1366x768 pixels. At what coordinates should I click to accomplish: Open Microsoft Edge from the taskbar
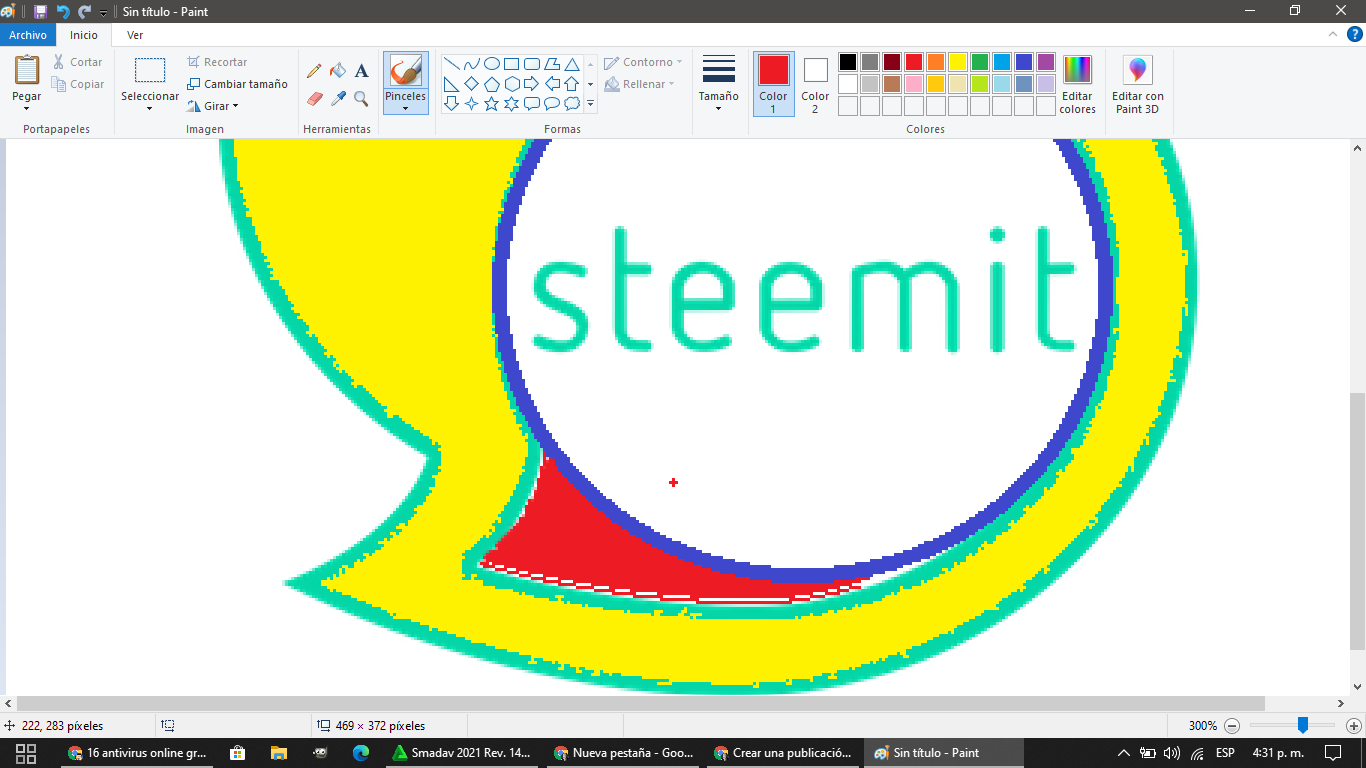pyautogui.click(x=360, y=753)
